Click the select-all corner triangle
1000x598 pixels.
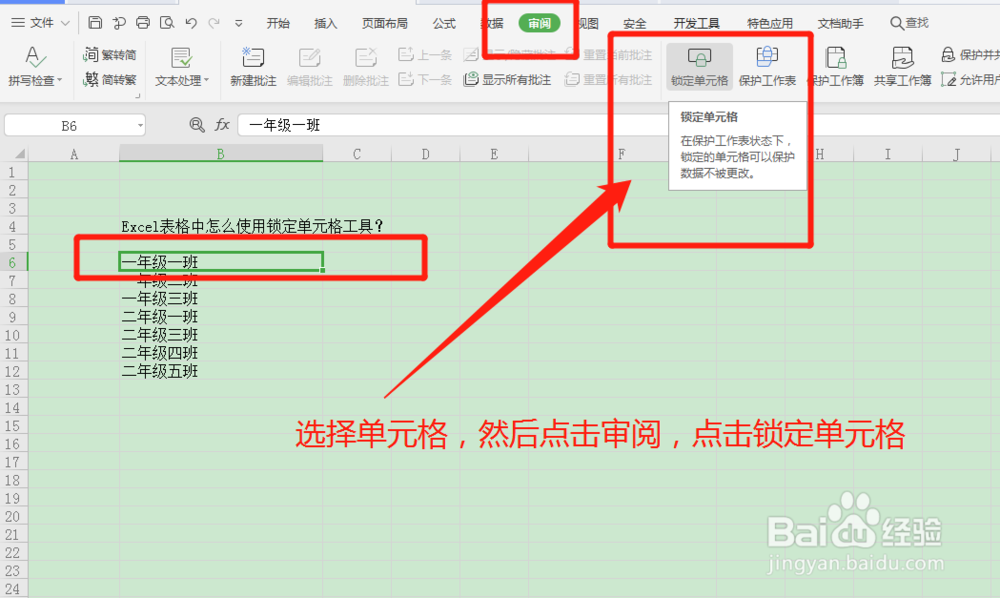(x=20, y=154)
